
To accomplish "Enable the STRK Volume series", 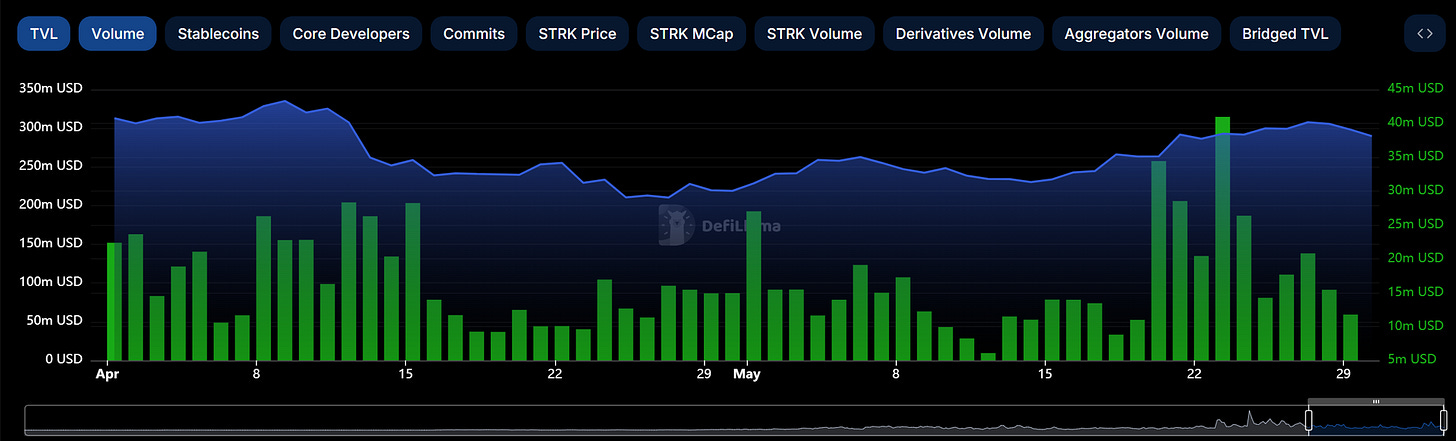I will pos(814,33).
